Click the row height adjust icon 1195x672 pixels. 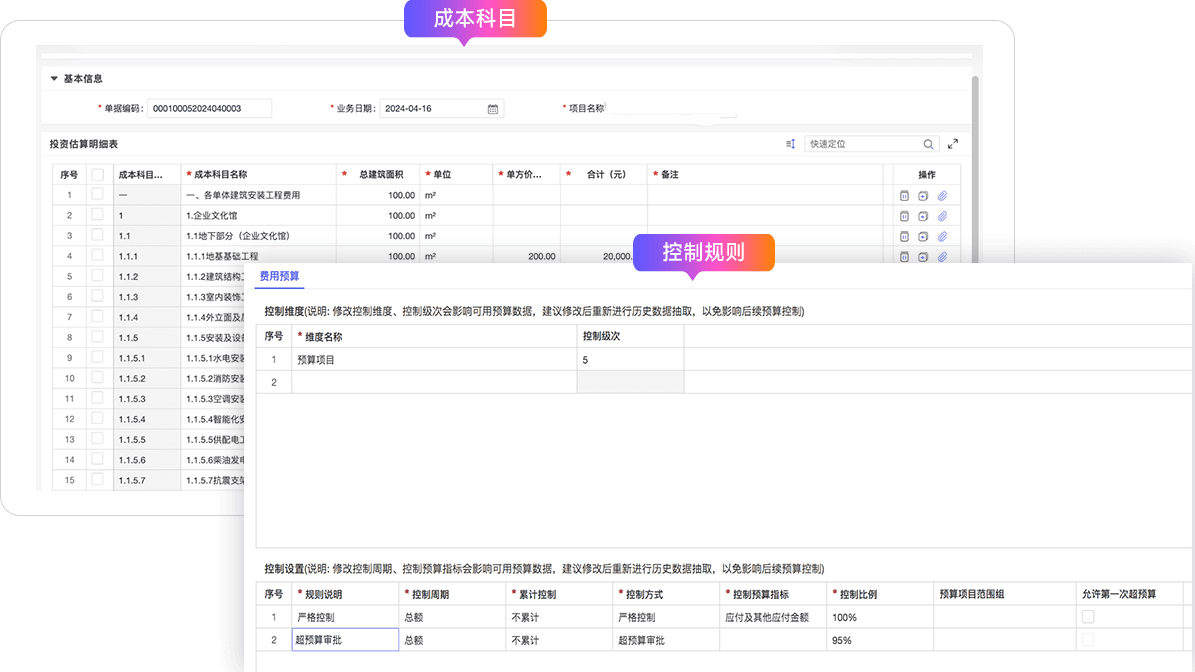(x=790, y=144)
